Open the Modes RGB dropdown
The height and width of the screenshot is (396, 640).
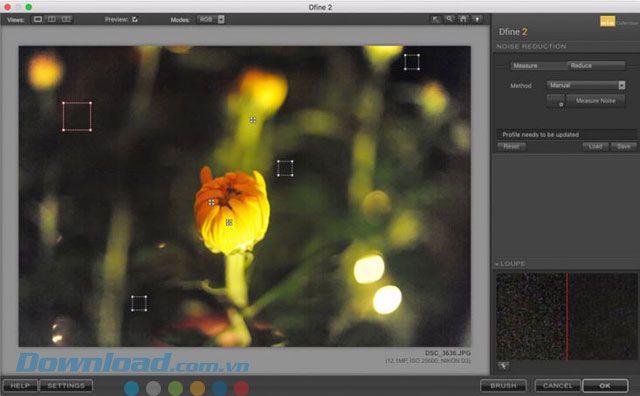pyautogui.click(x=211, y=19)
